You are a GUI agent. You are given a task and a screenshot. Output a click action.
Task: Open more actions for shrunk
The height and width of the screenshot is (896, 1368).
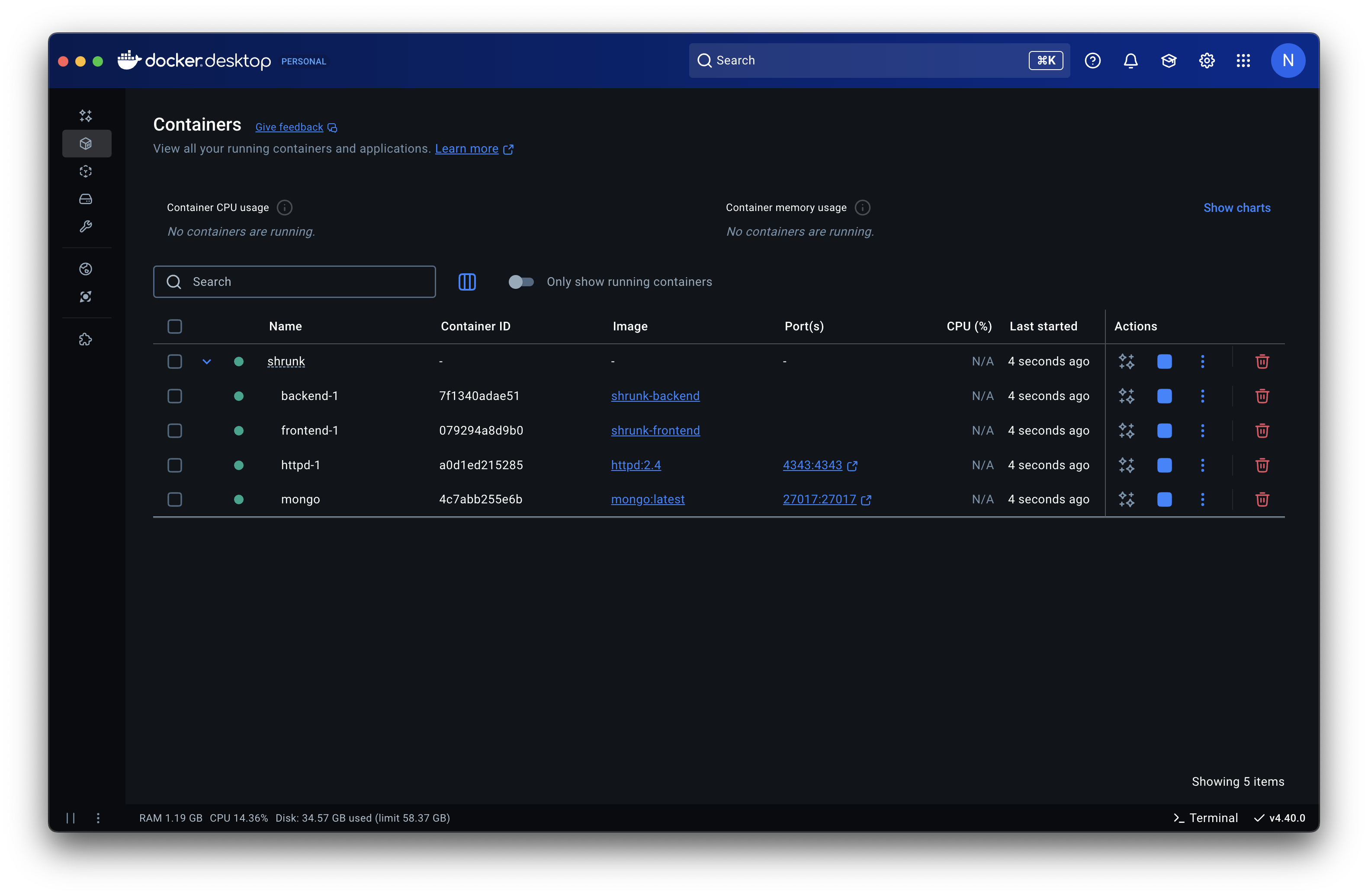click(1202, 361)
